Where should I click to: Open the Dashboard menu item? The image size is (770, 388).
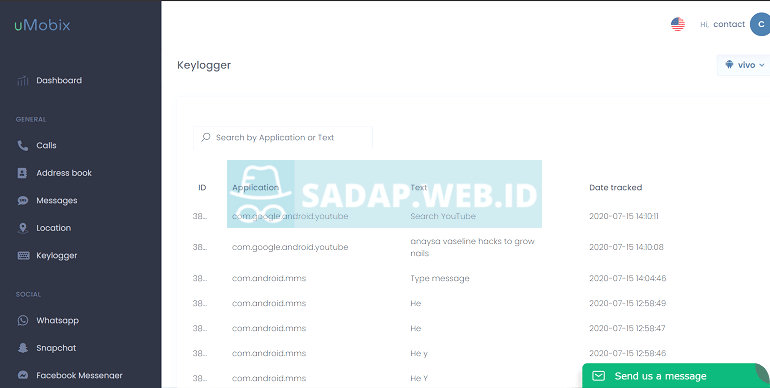click(59, 81)
